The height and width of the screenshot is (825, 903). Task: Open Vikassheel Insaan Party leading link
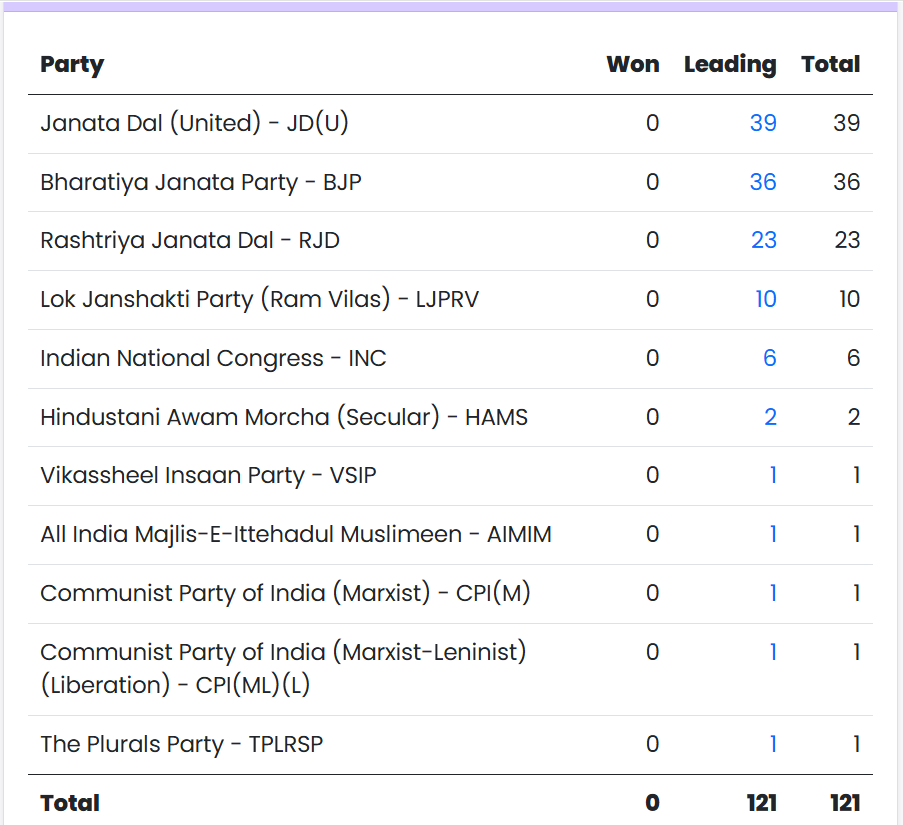point(773,475)
